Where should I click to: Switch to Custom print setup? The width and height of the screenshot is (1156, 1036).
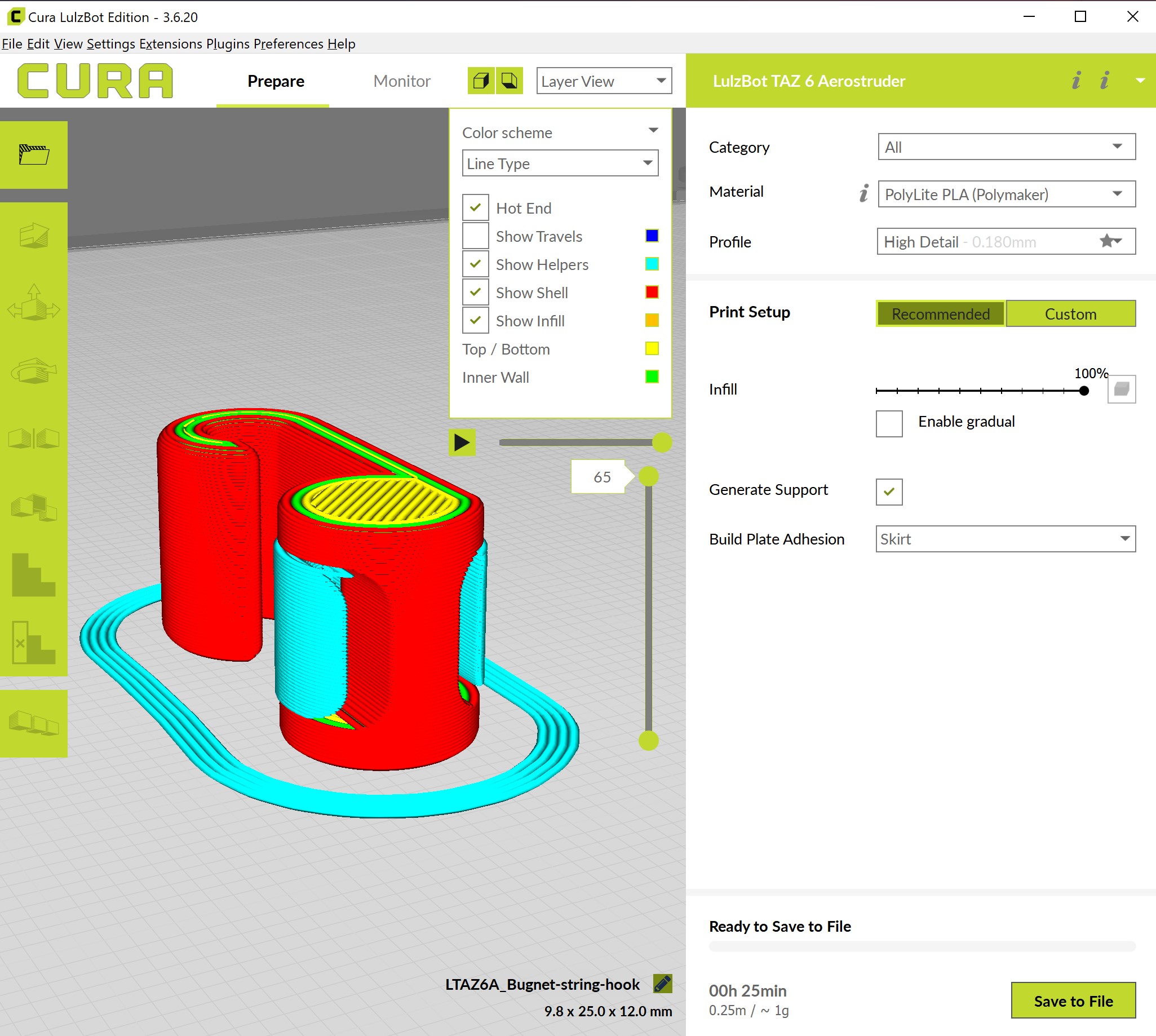point(1070,313)
